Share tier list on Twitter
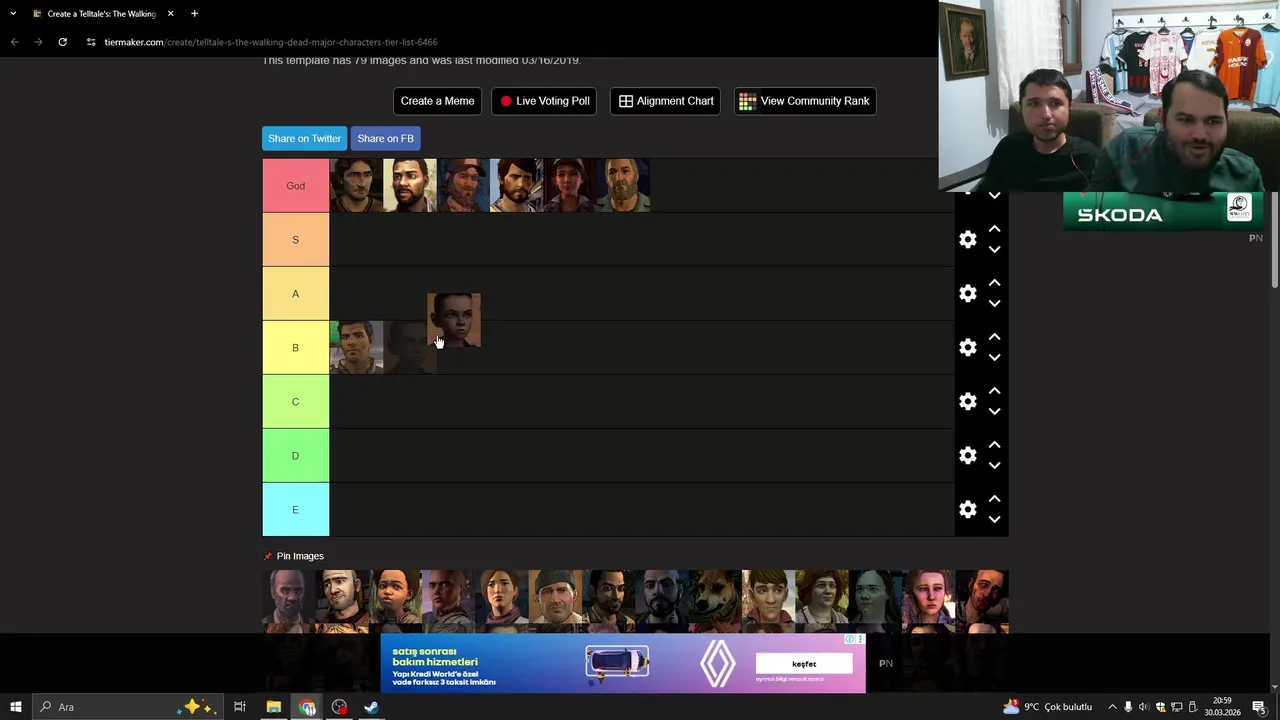This screenshot has height=720, width=1280. [x=304, y=139]
